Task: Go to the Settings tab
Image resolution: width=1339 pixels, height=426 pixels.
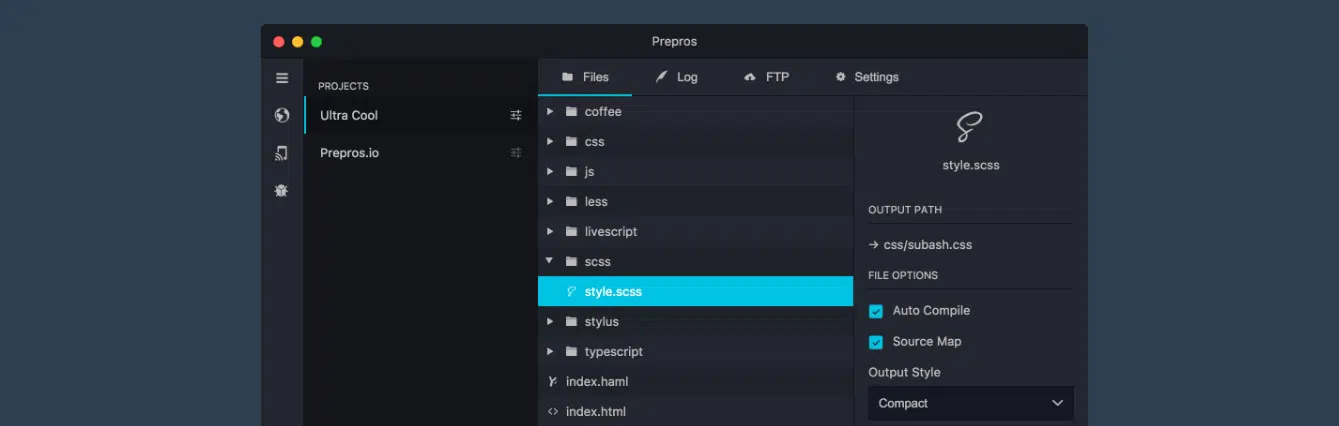Action: pyautogui.click(x=867, y=77)
